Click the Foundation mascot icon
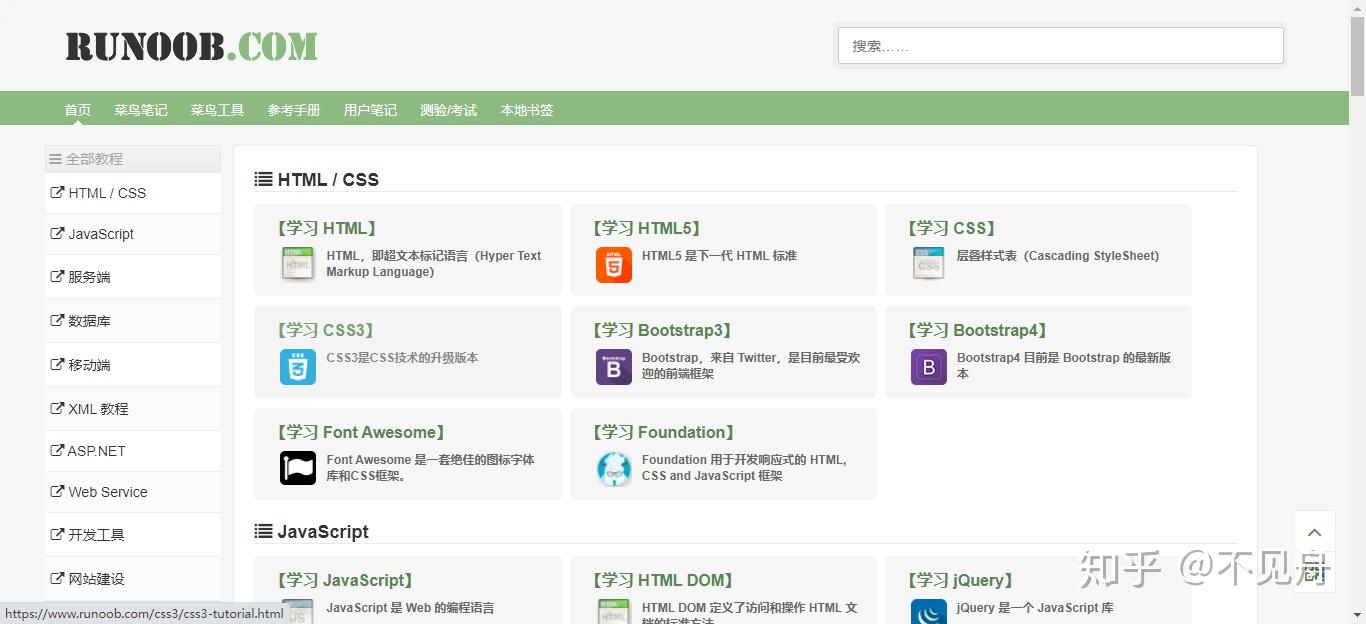 click(x=613, y=468)
